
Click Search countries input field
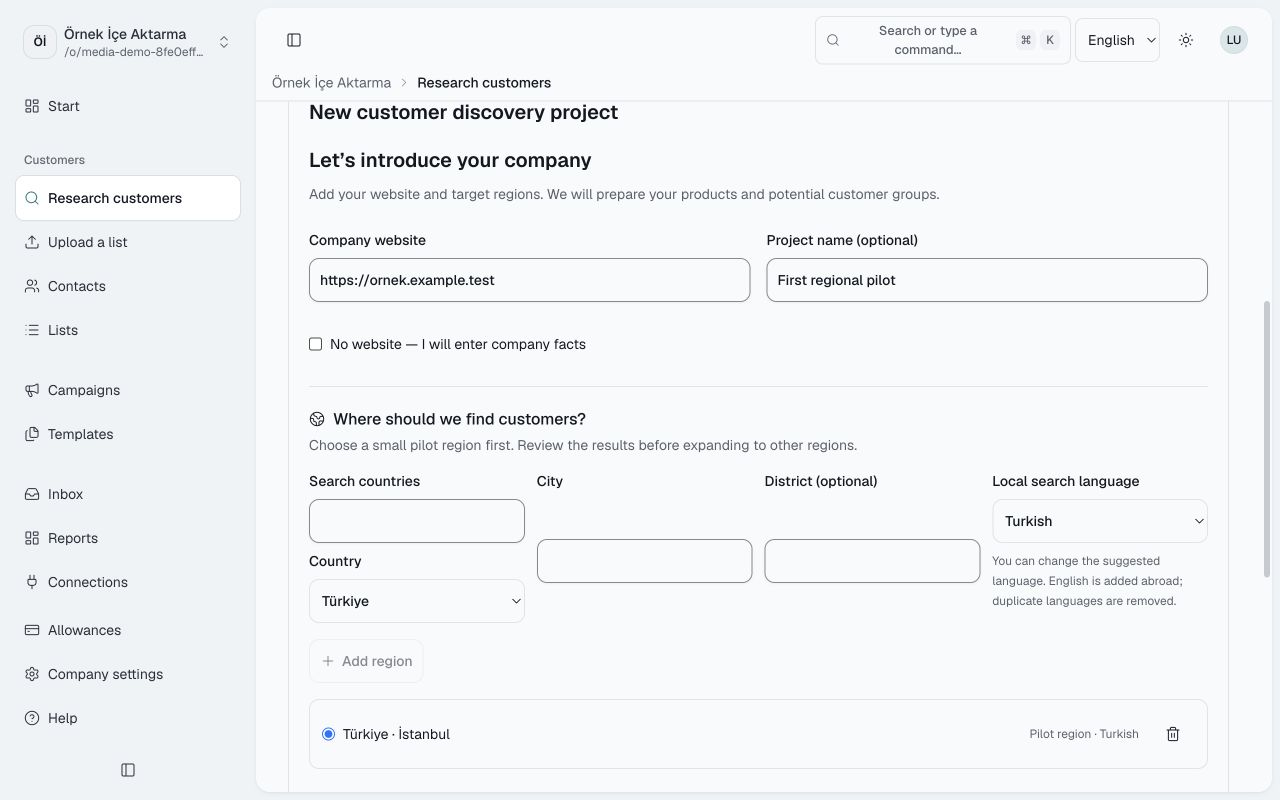[x=417, y=521]
